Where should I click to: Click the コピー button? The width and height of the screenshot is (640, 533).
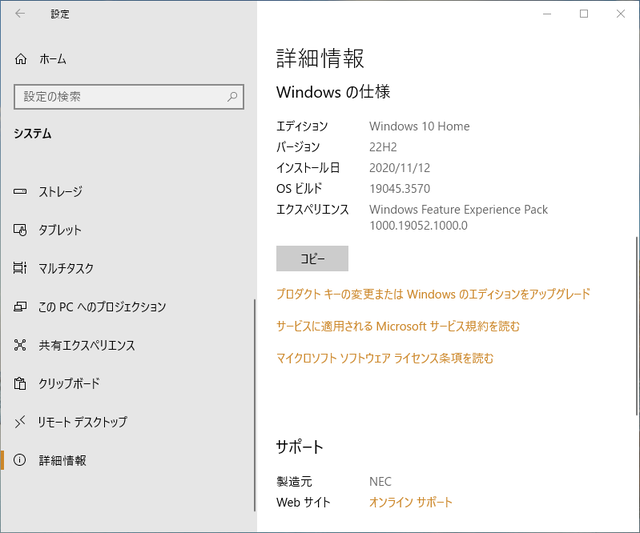coord(312,258)
